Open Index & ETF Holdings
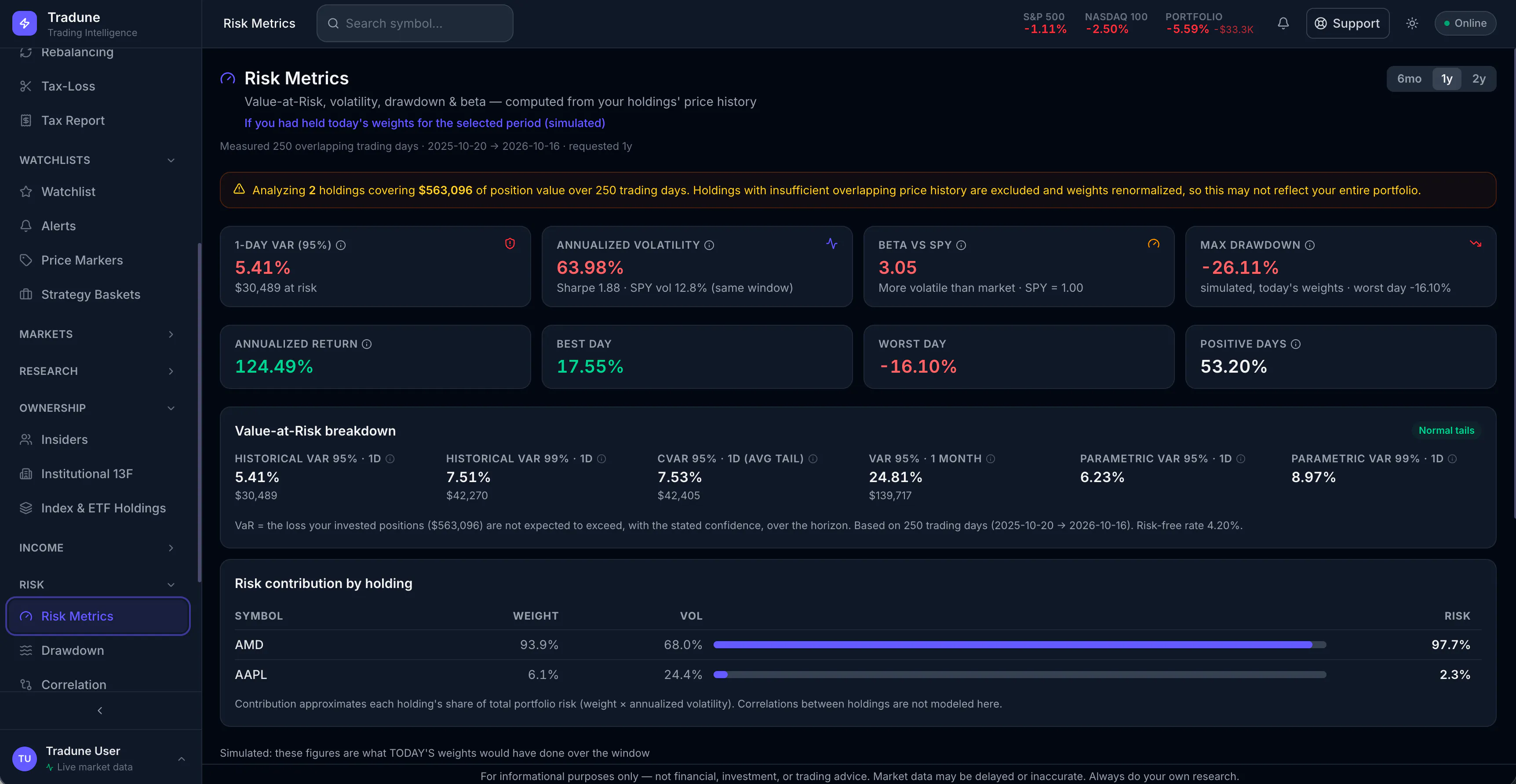1516x784 pixels. [x=98, y=508]
